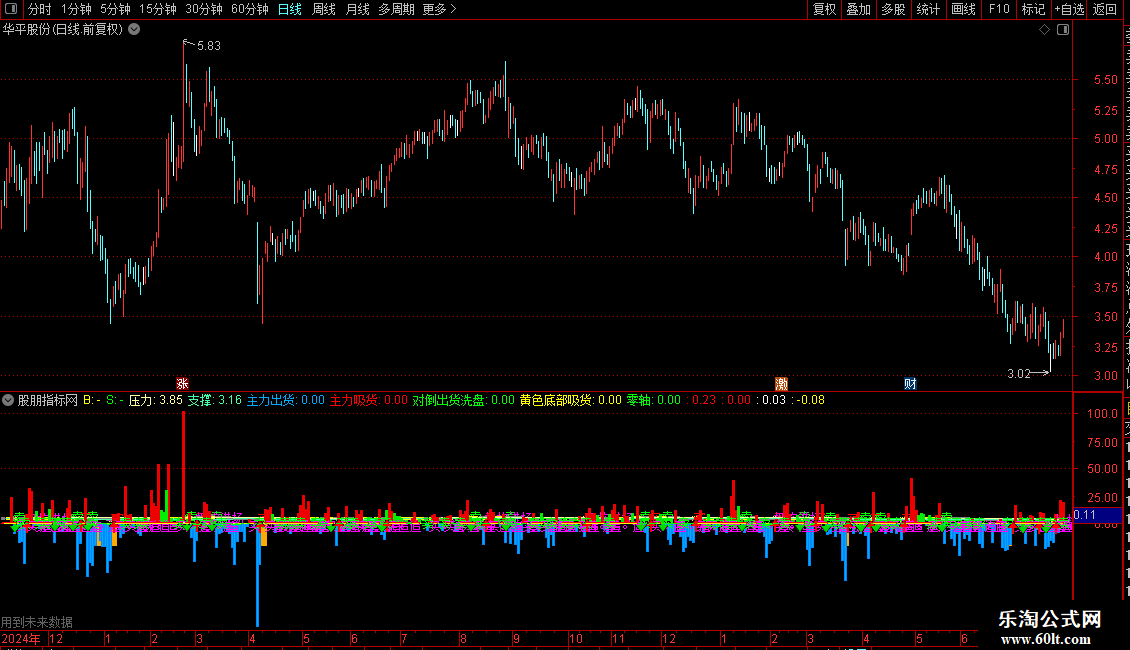Click the 涨 event marker
1130x650 pixels.
pyautogui.click(x=182, y=383)
